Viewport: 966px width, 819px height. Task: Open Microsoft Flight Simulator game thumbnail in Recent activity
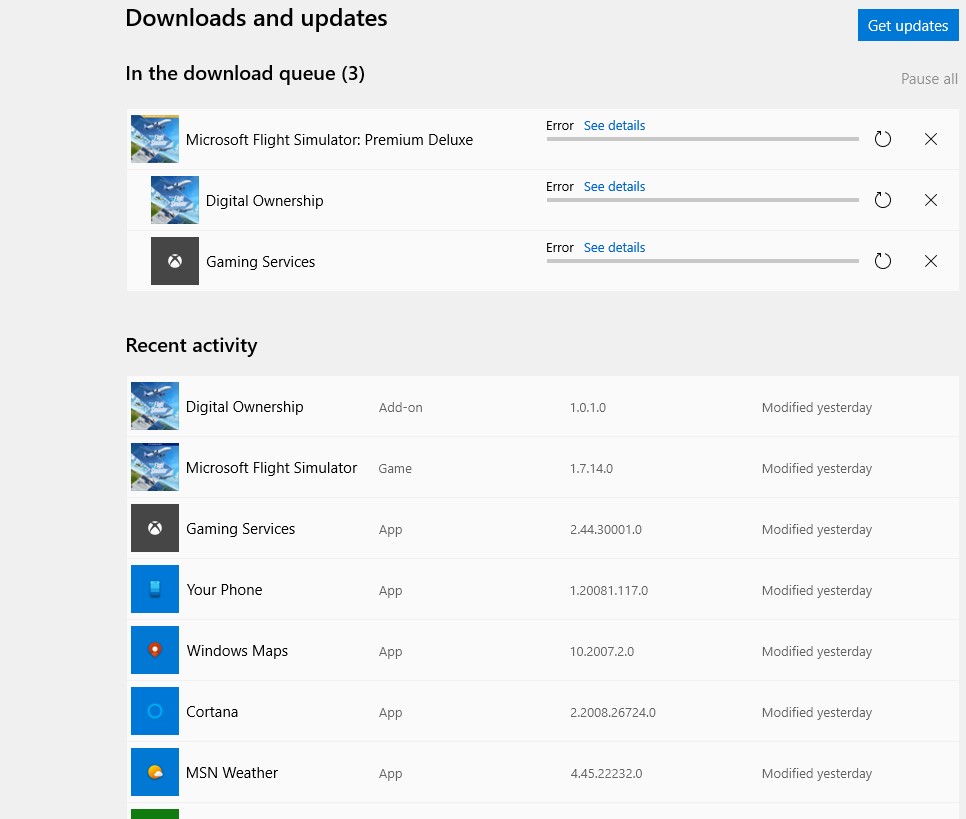155,467
